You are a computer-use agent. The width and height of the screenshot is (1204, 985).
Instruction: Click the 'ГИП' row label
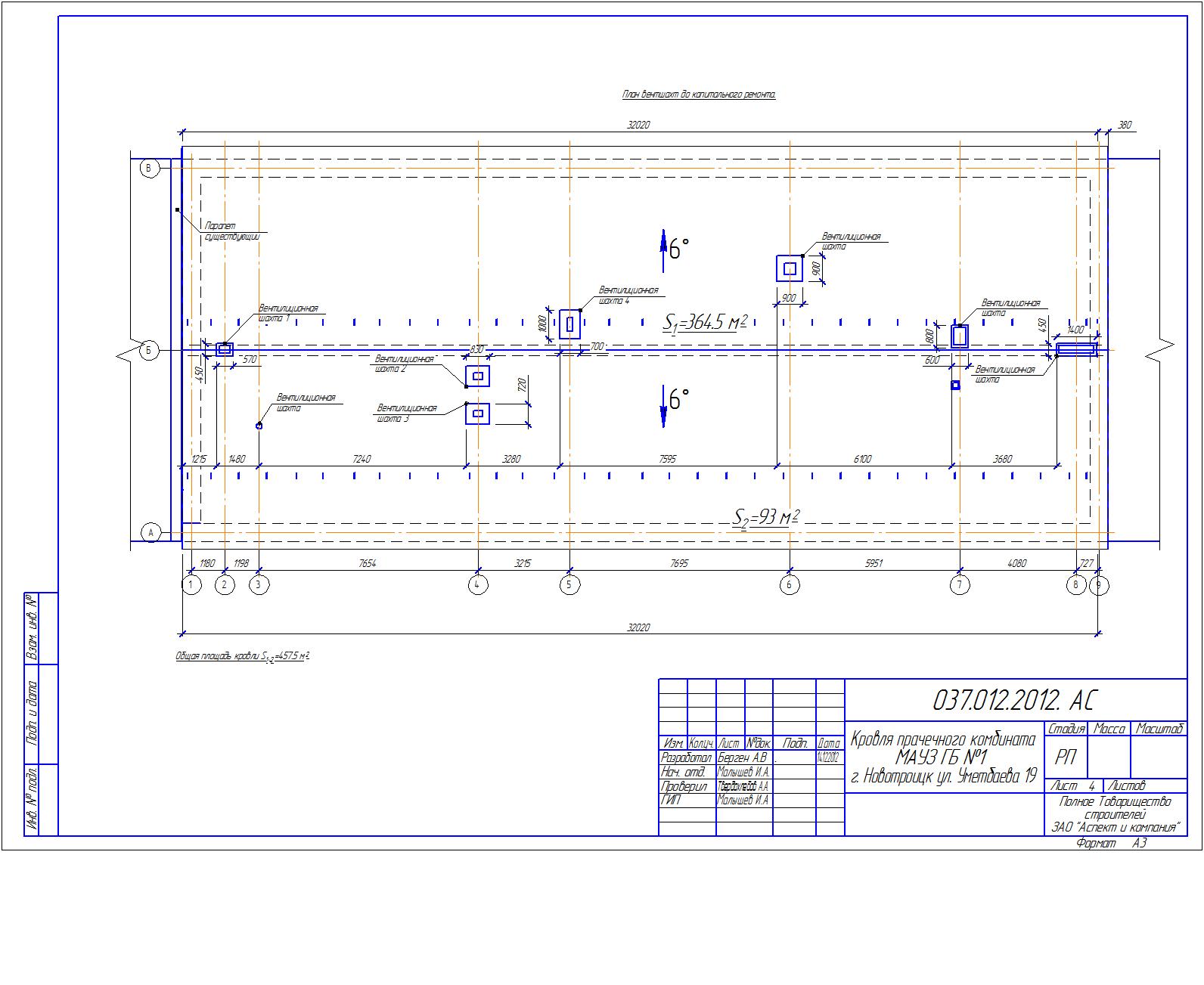click(x=671, y=801)
